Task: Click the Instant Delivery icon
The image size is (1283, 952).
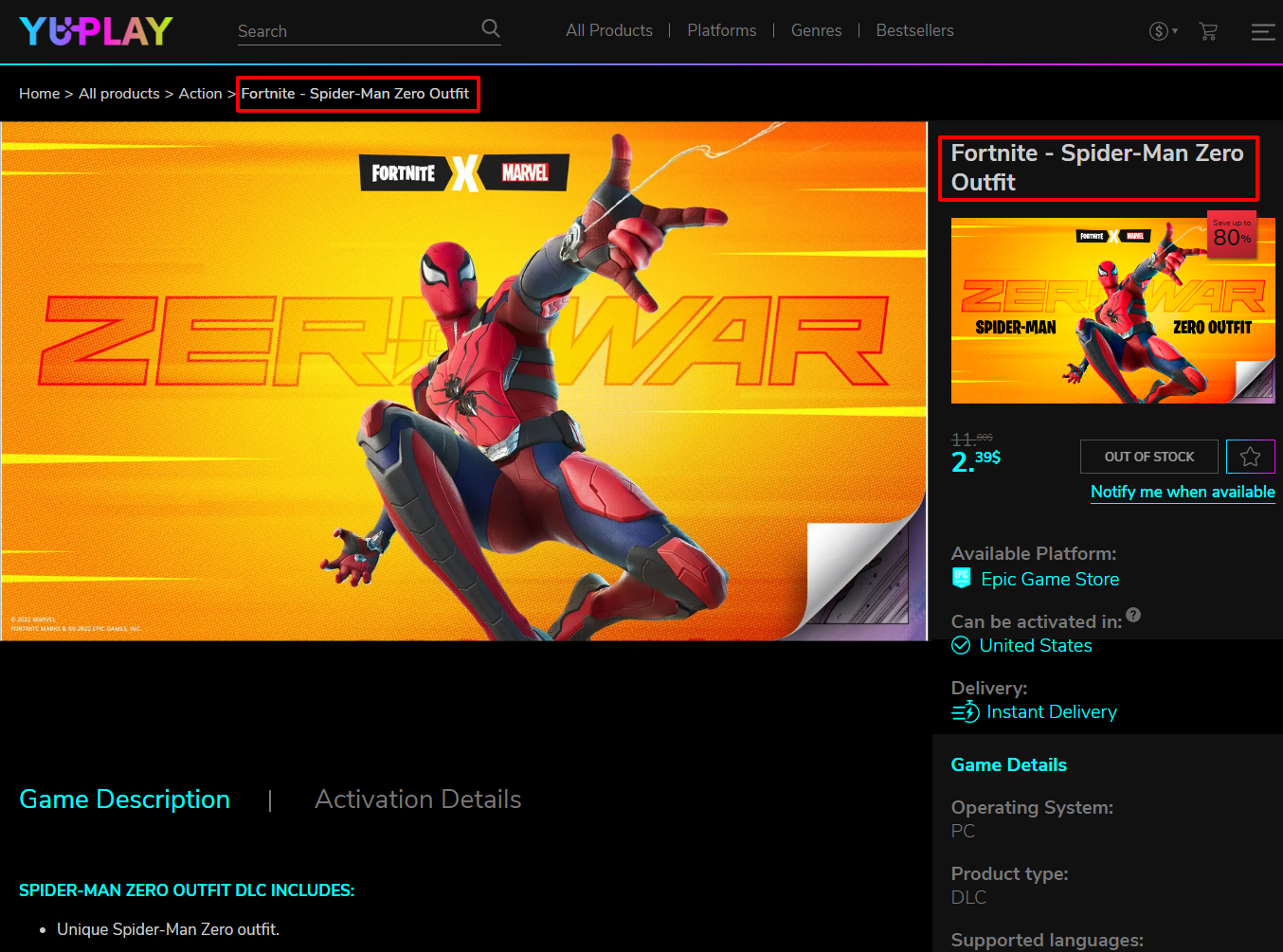Action: pos(965,711)
